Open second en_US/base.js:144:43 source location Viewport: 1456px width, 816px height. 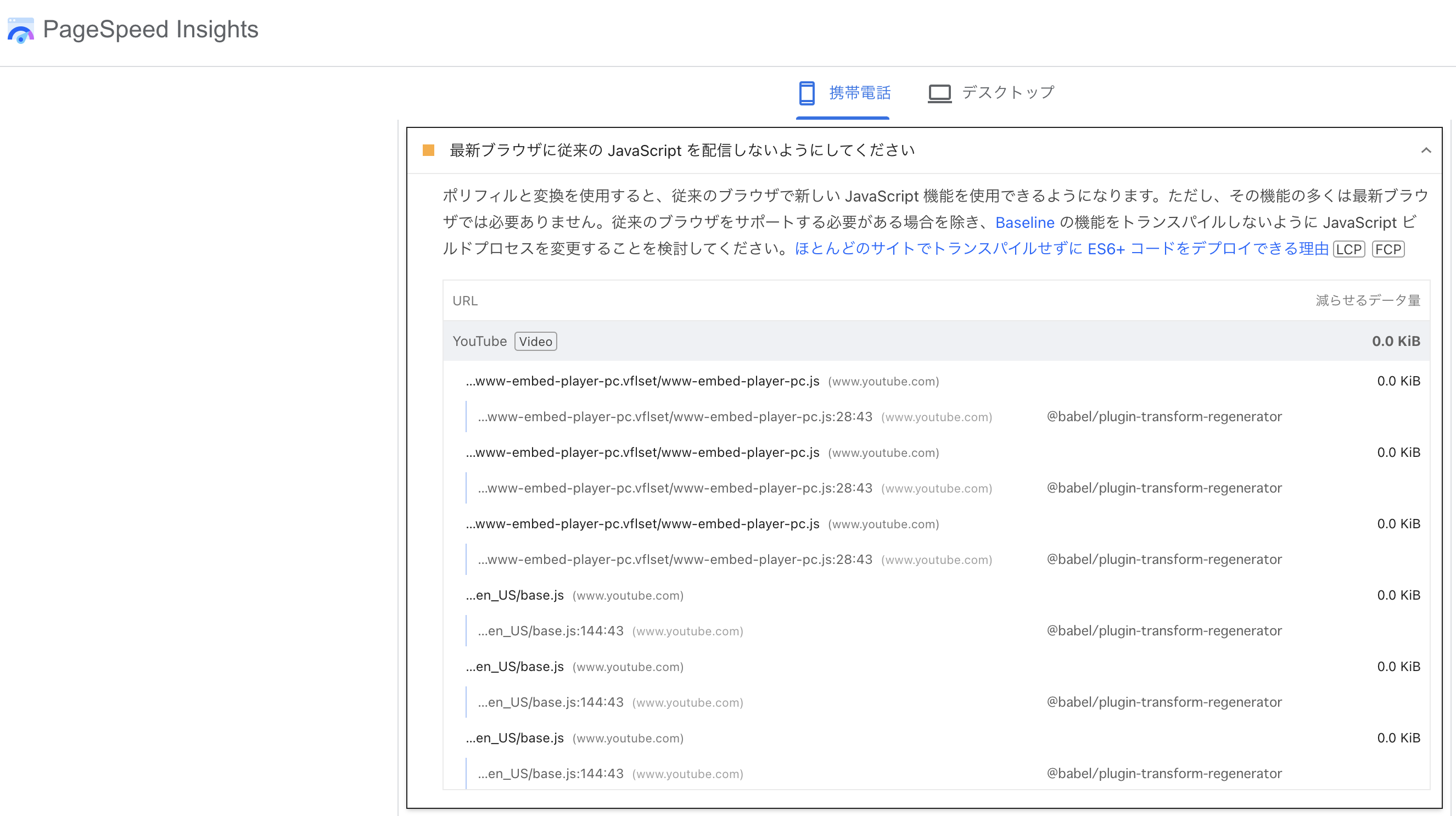coord(551,702)
